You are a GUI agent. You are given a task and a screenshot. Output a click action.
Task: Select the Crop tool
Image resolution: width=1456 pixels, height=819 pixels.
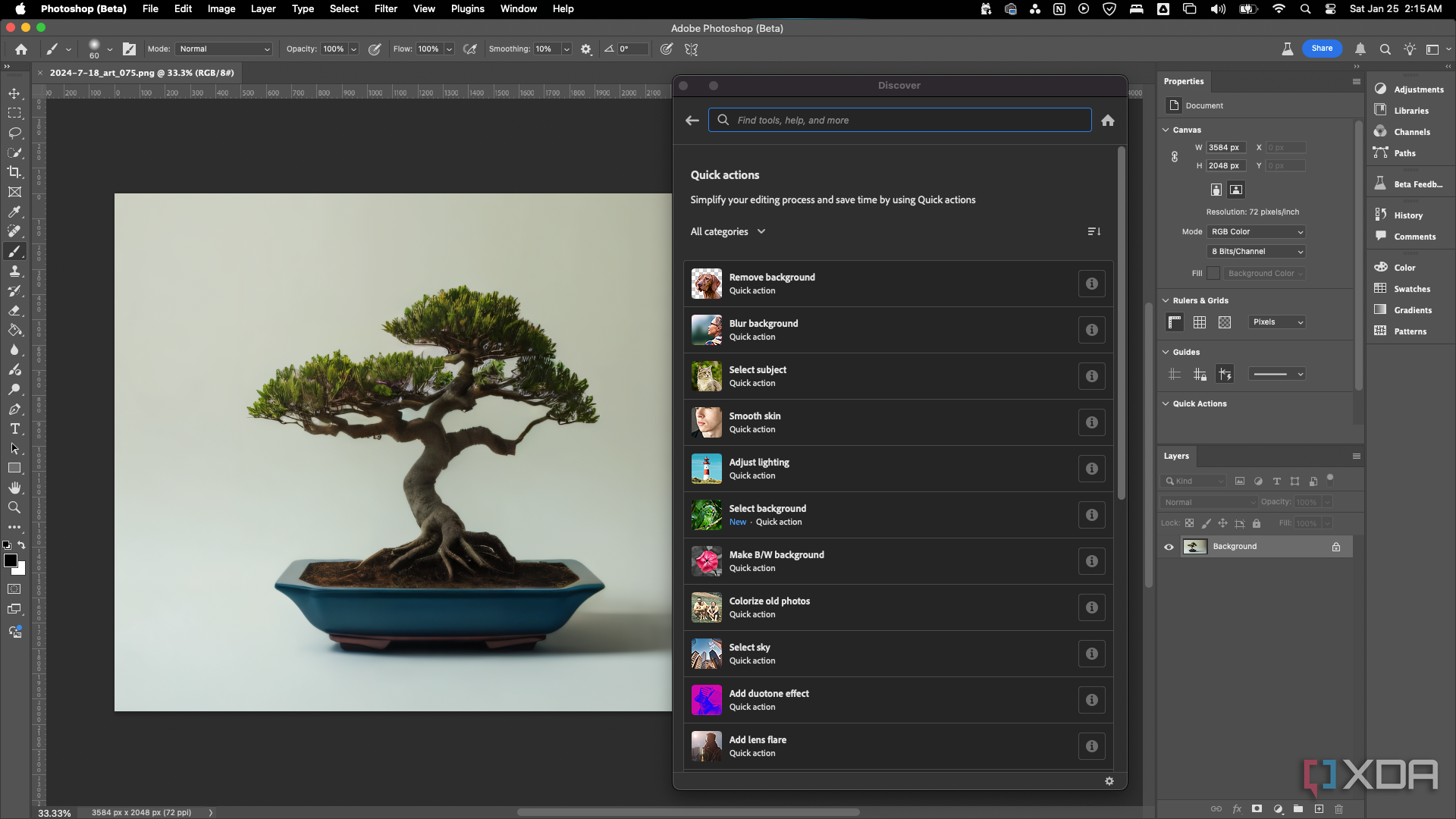tap(14, 172)
